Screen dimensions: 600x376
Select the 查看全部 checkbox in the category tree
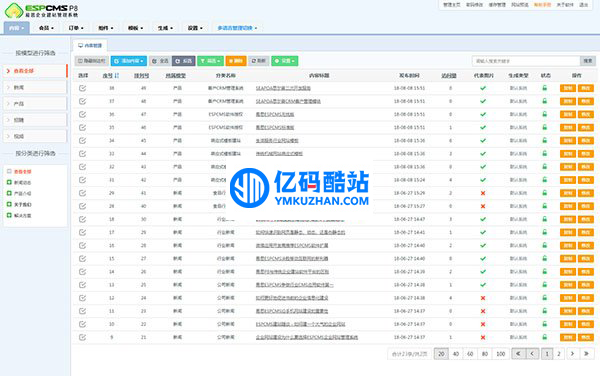click(9, 171)
